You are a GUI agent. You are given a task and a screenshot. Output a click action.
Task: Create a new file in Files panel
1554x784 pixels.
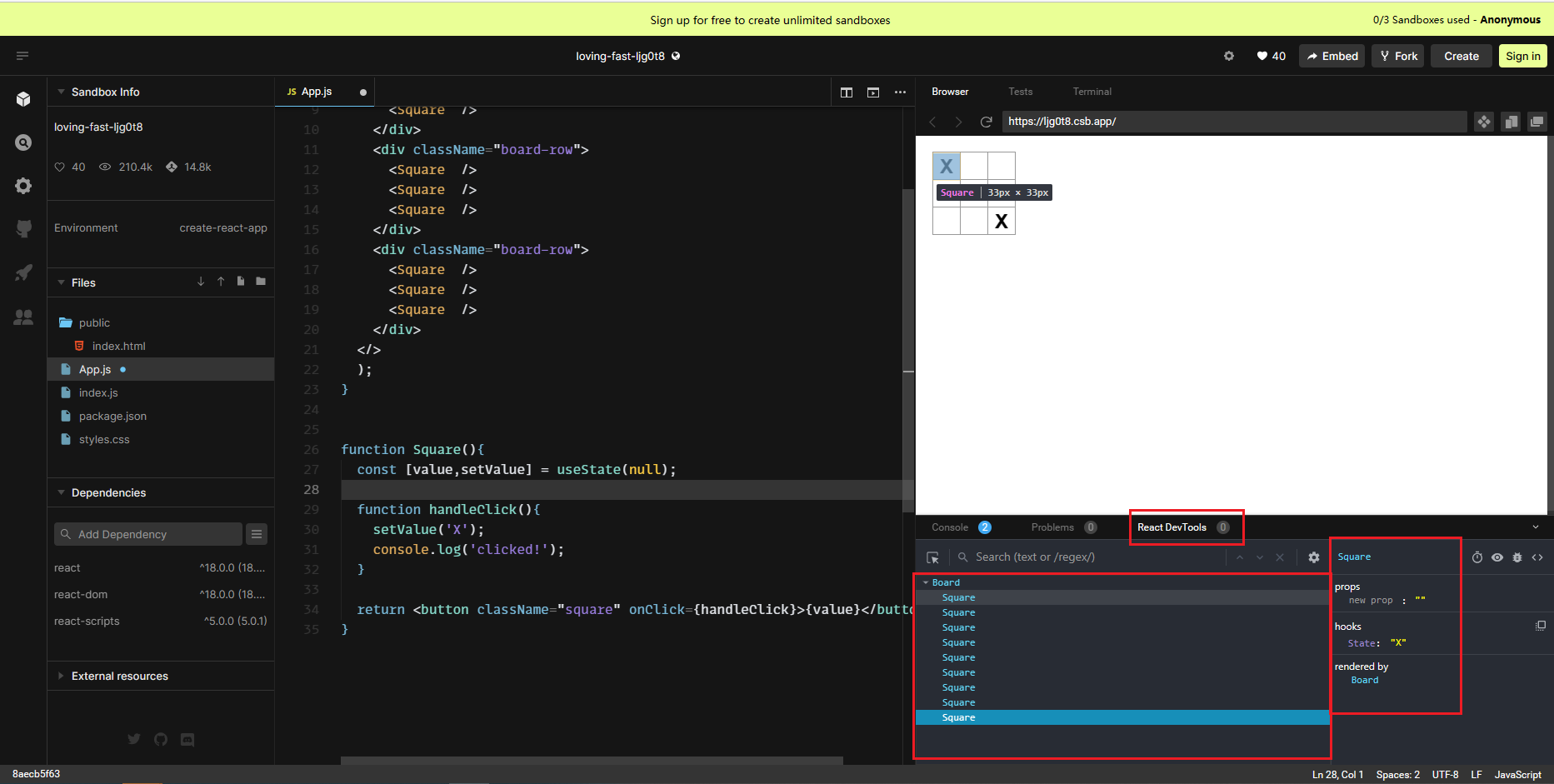(241, 282)
